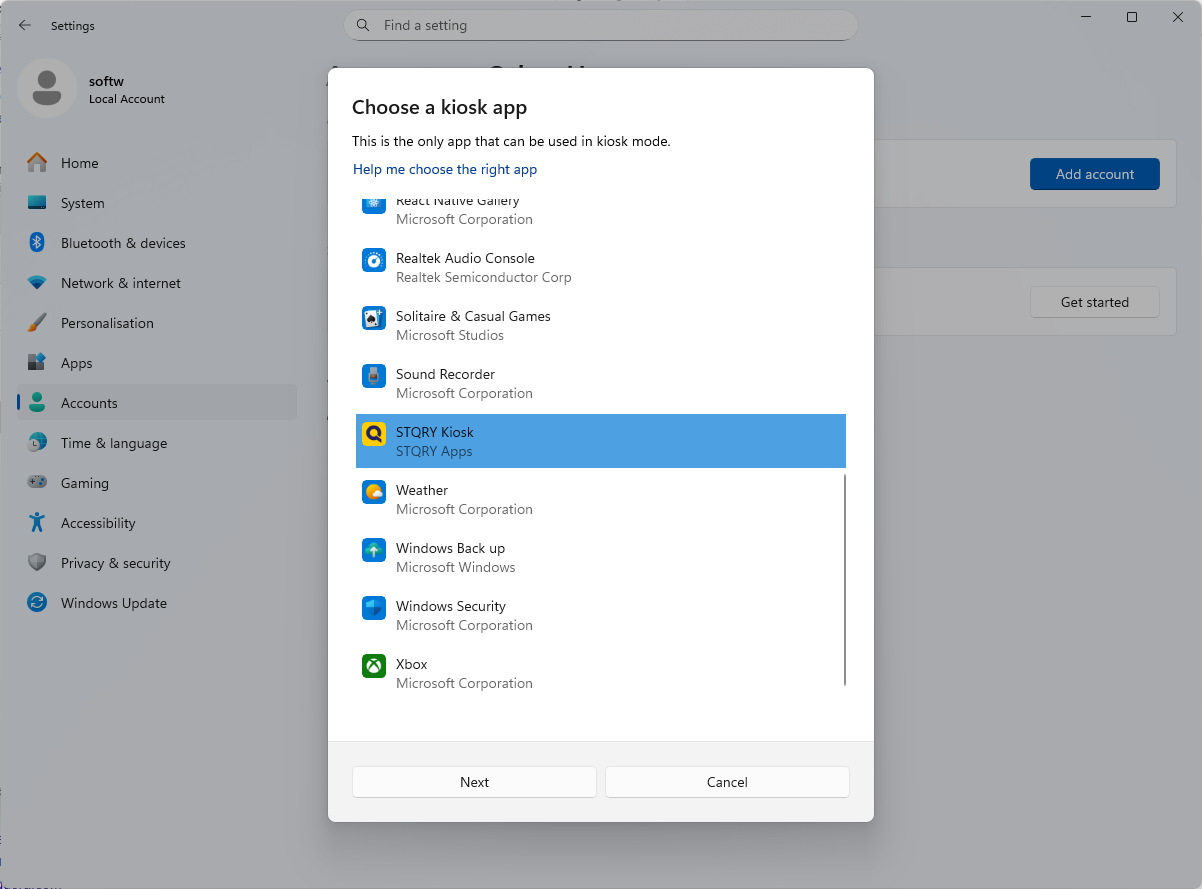Click the Windows Security shield icon
The image size is (1202, 889).
click(374, 608)
